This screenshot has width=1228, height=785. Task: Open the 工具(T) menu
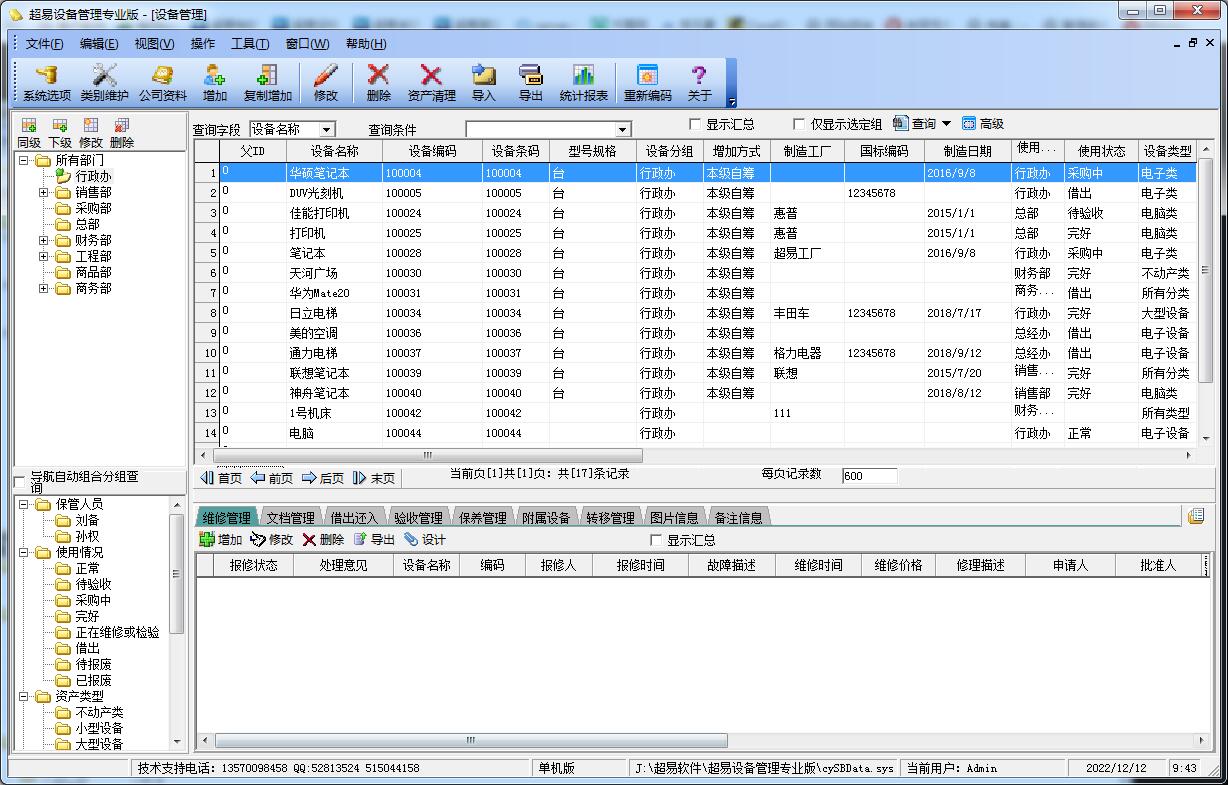(249, 44)
